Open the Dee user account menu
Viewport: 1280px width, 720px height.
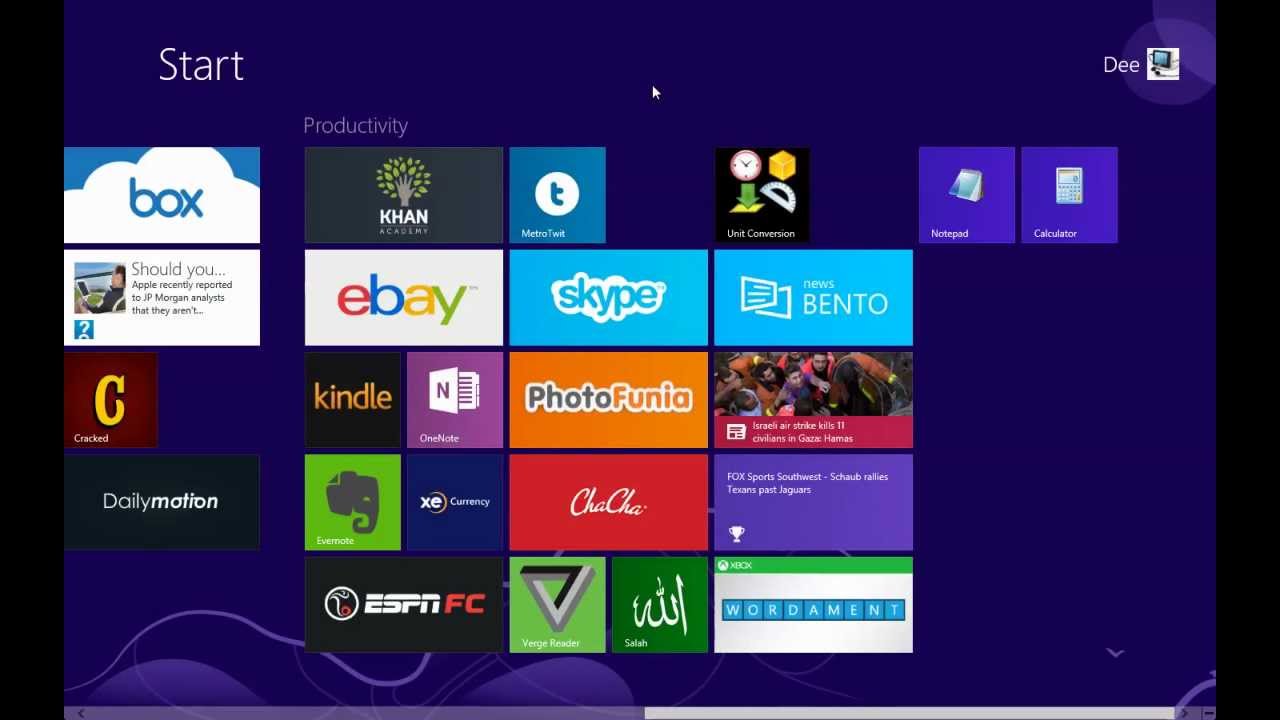[1141, 64]
